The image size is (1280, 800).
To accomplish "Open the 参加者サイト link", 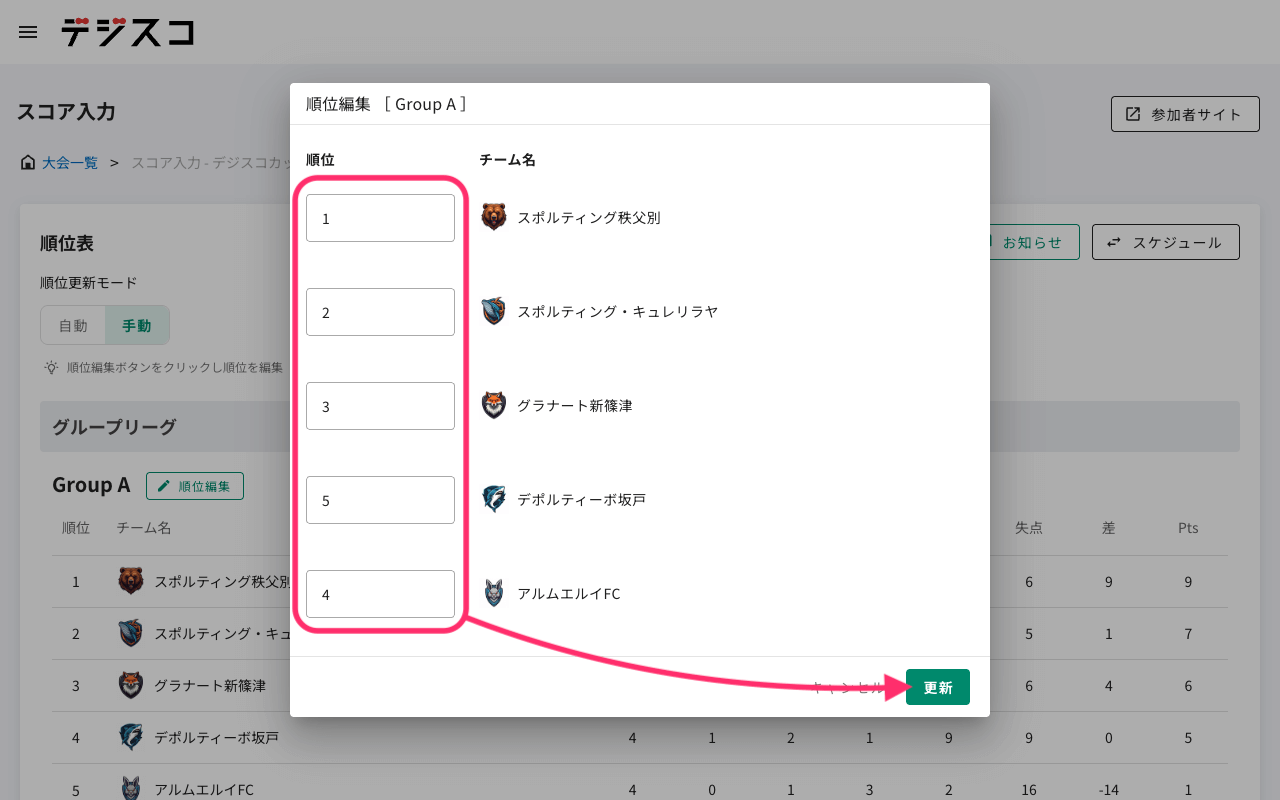I will coord(1184,114).
